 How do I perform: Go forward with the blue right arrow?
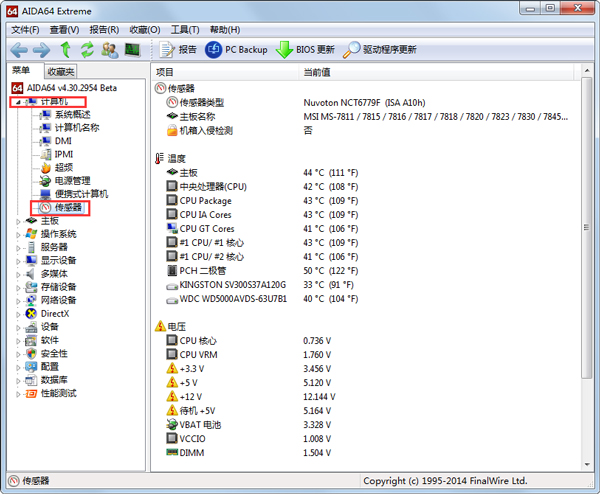click(41, 50)
